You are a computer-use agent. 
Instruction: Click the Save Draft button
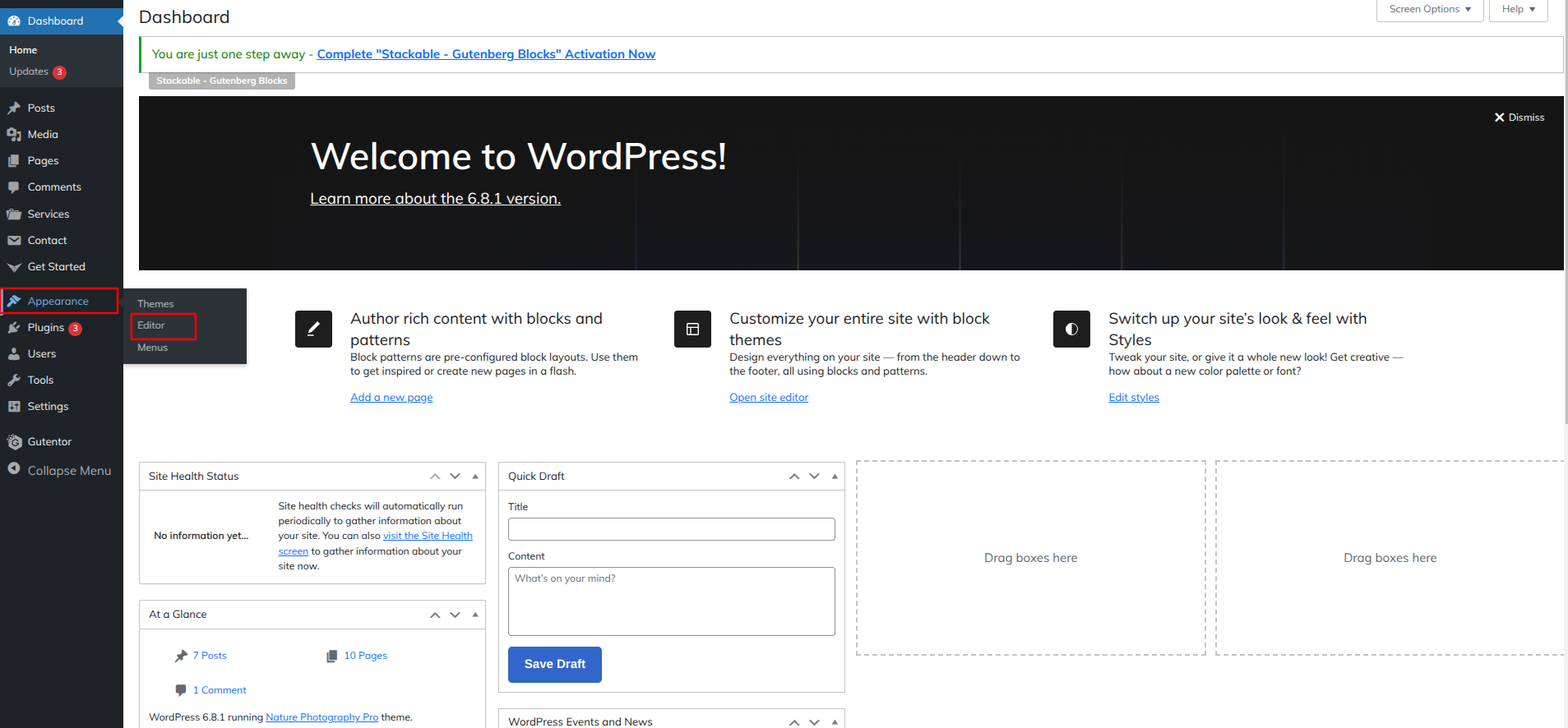[x=555, y=665]
